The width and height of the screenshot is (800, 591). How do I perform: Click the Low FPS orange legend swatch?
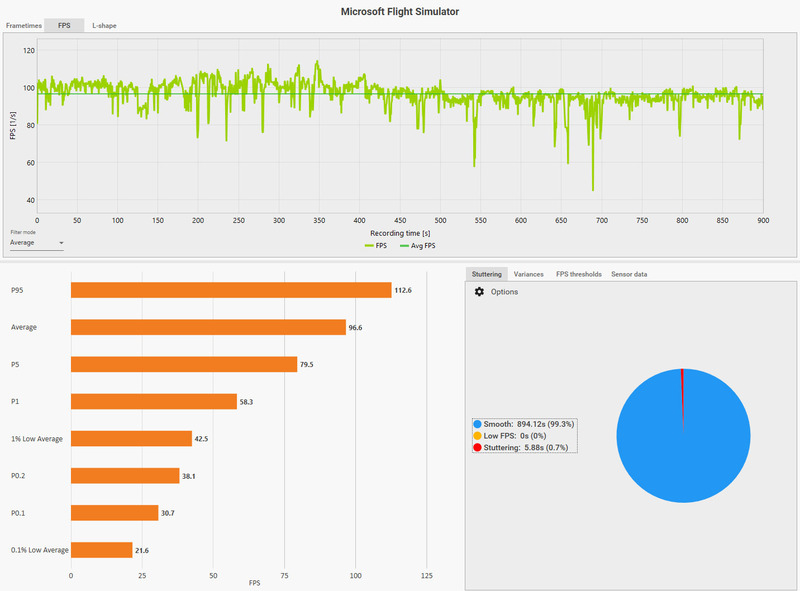point(478,436)
